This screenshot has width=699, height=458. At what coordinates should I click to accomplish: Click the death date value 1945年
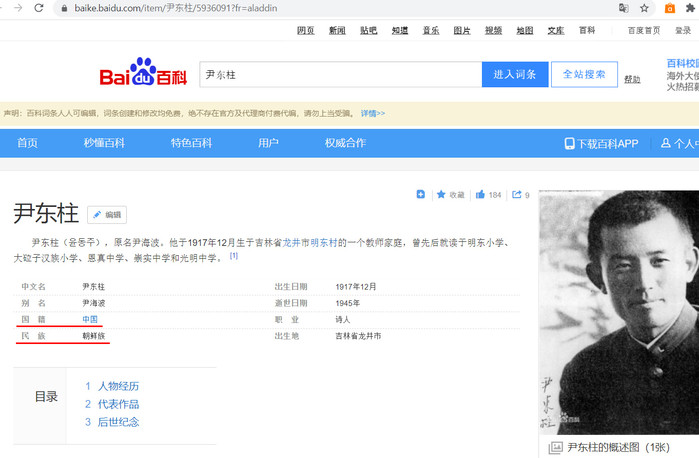click(x=348, y=303)
